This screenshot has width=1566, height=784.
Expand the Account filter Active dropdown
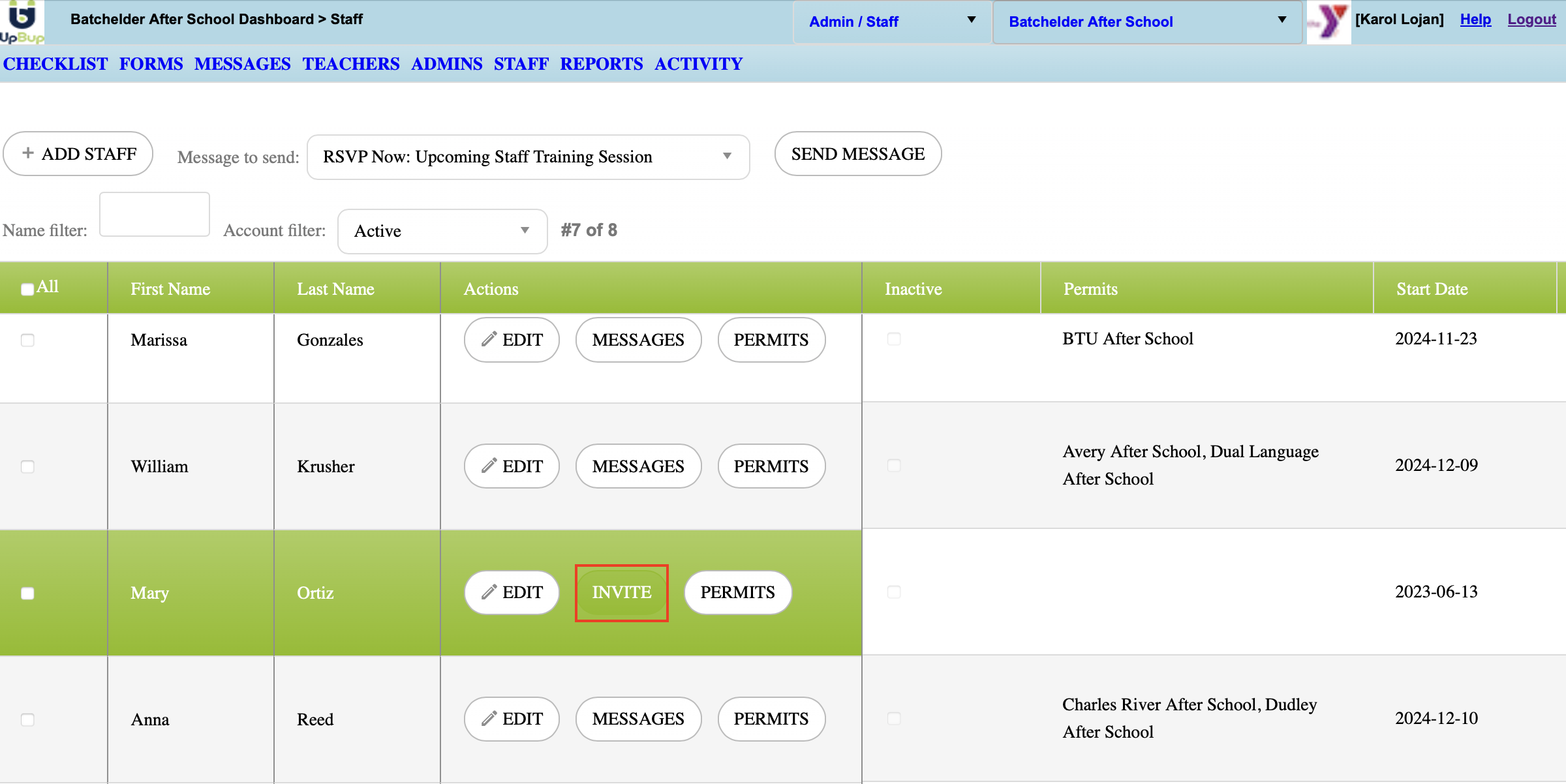[442, 231]
